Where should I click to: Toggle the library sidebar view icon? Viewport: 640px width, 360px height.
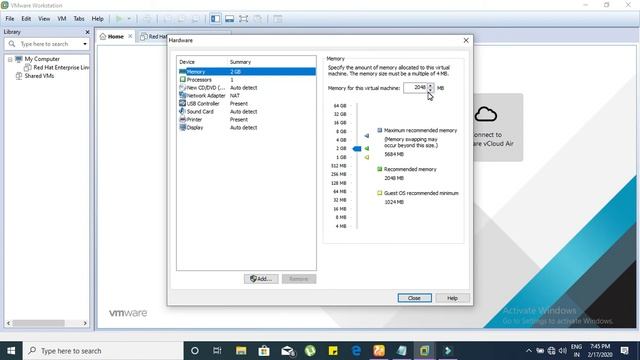click(216, 19)
